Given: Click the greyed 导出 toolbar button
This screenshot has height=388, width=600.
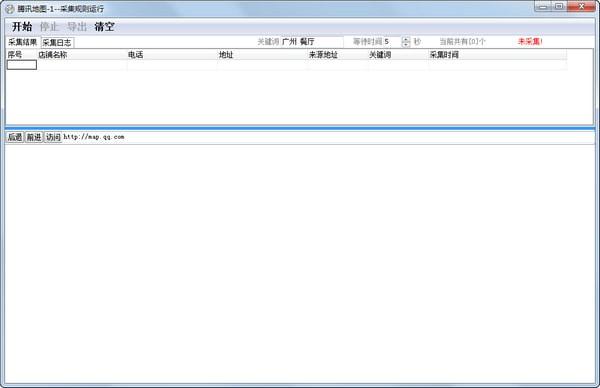Looking at the screenshot, I should 77,27.
